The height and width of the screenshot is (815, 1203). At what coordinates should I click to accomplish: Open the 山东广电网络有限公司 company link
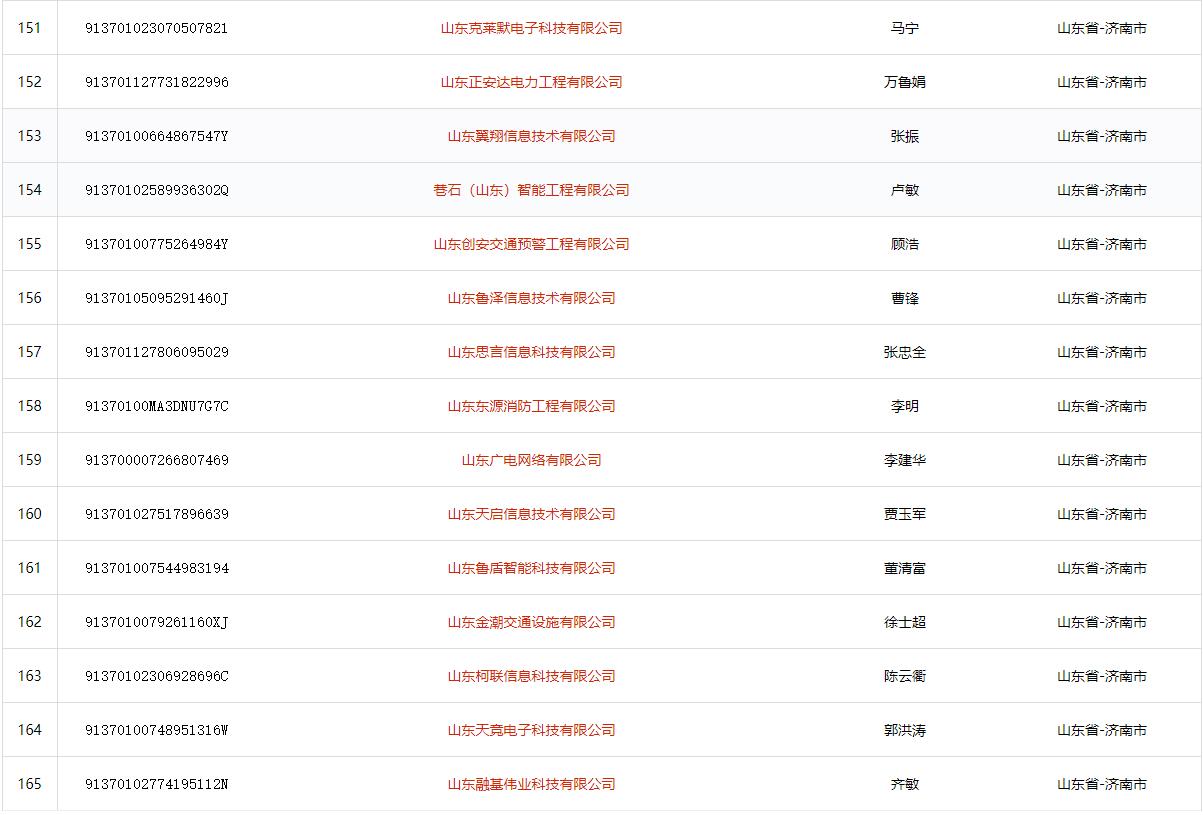531,460
